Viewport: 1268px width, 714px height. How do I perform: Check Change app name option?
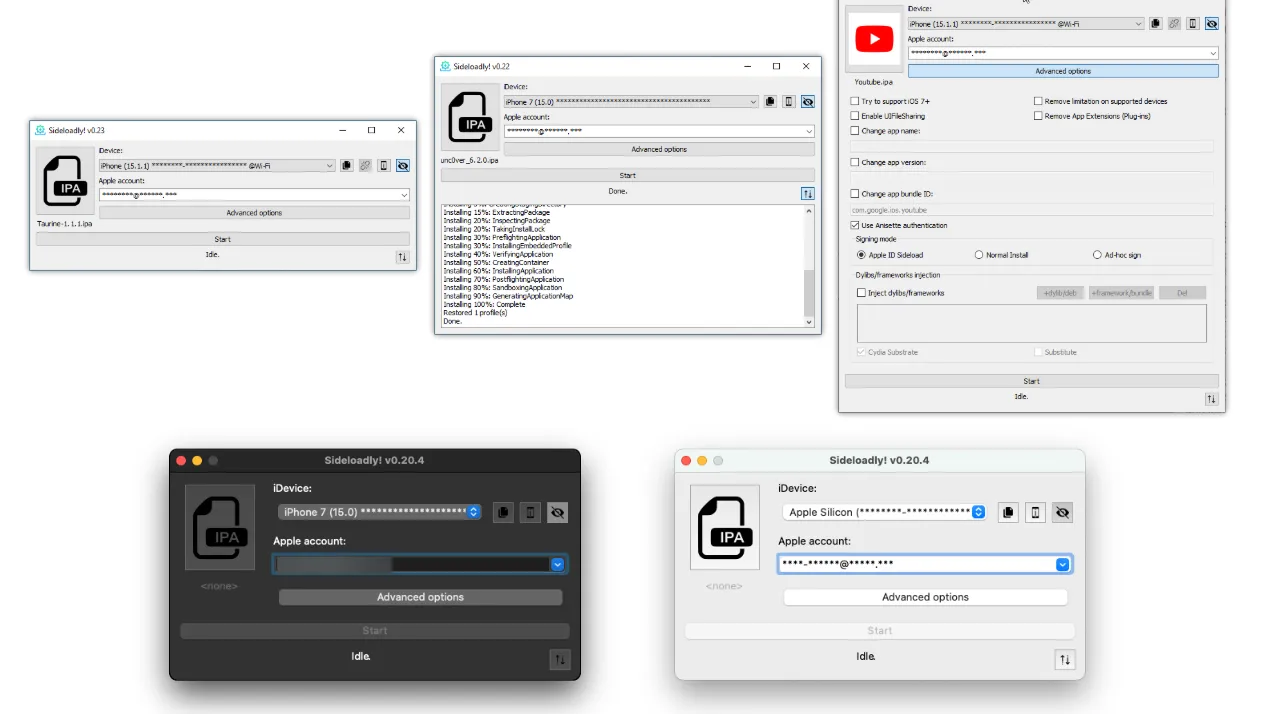pos(854,131)
